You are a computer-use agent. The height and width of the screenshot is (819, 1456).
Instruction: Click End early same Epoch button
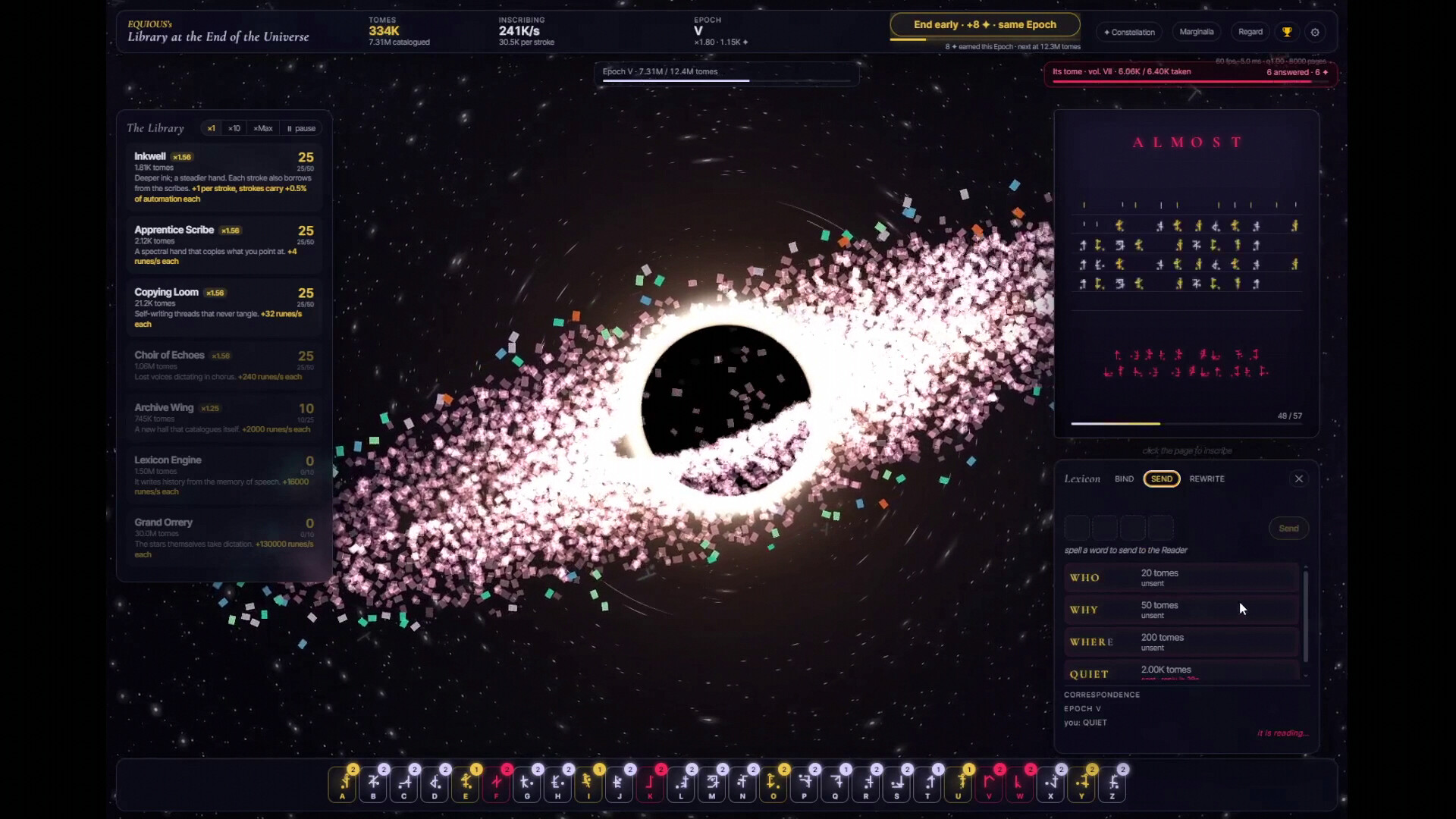tap(984, 24)
